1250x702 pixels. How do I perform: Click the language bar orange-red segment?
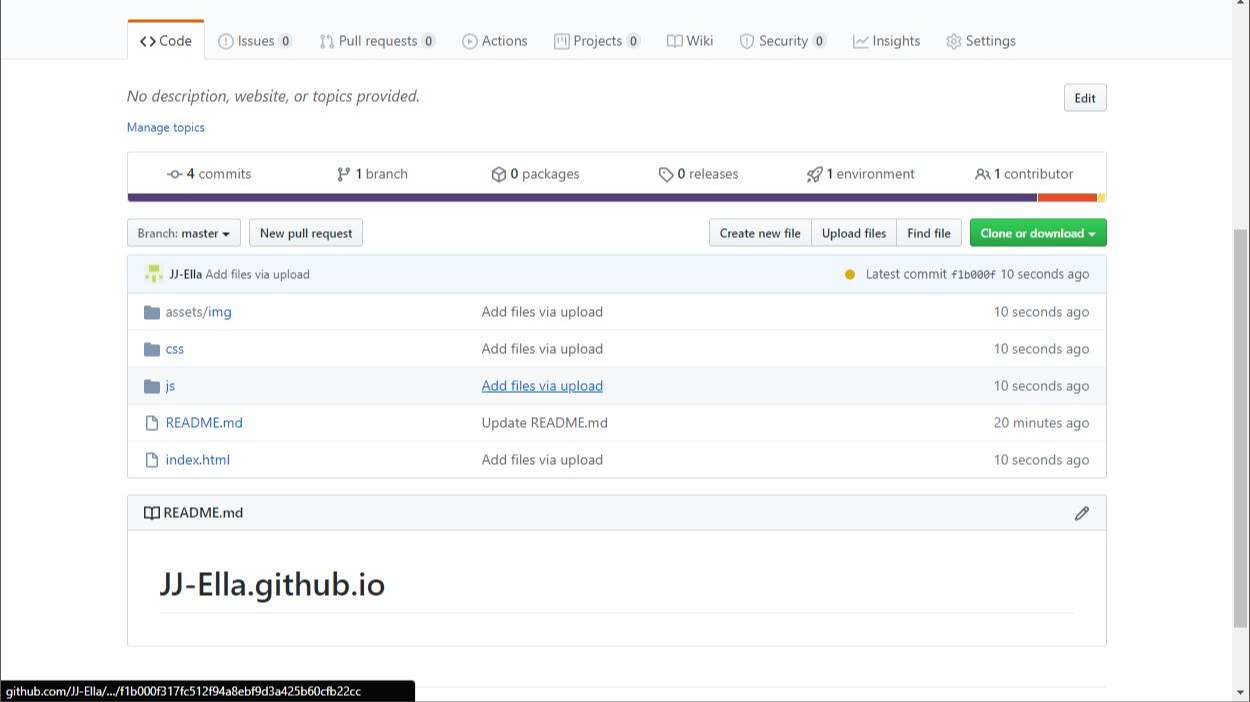(x=1067, y=198)
